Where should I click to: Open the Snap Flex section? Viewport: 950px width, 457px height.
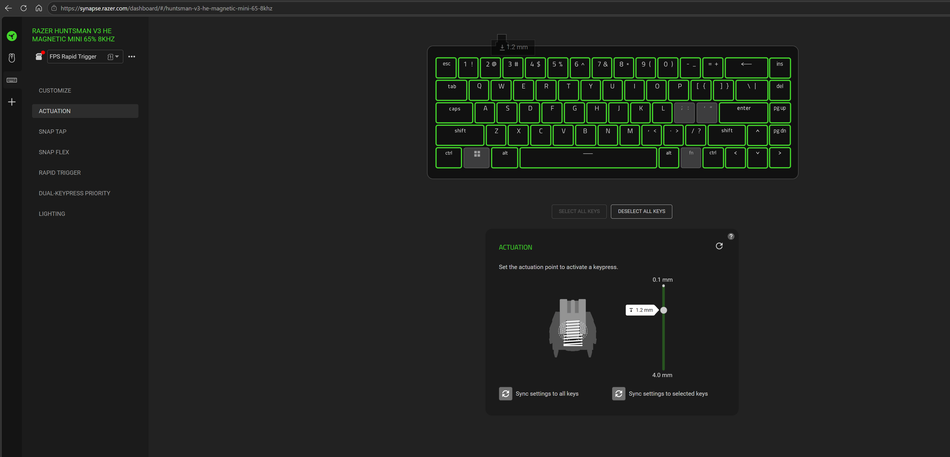coord(54,152)
